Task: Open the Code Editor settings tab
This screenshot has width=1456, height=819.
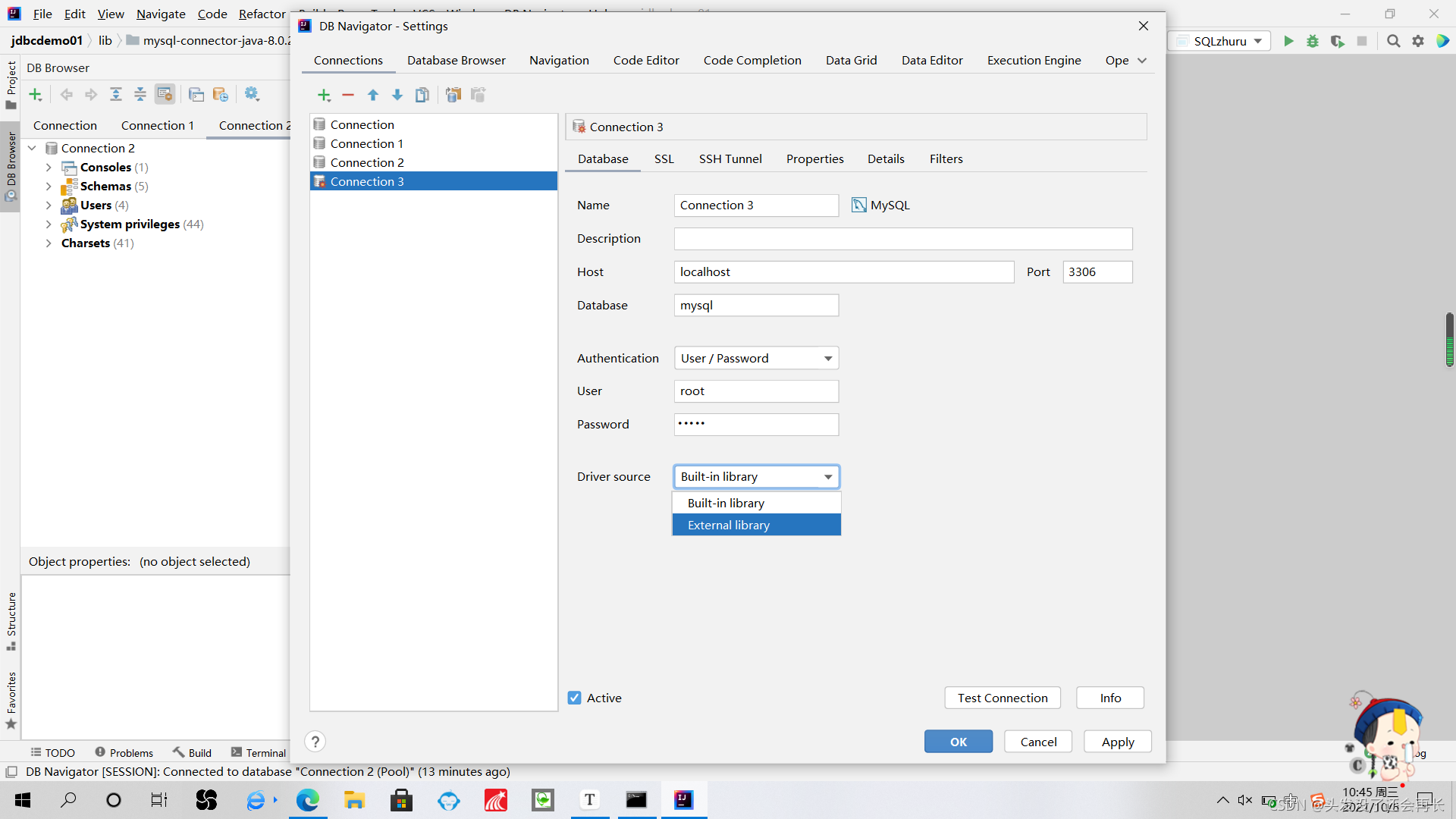Action: click(645, 60)
